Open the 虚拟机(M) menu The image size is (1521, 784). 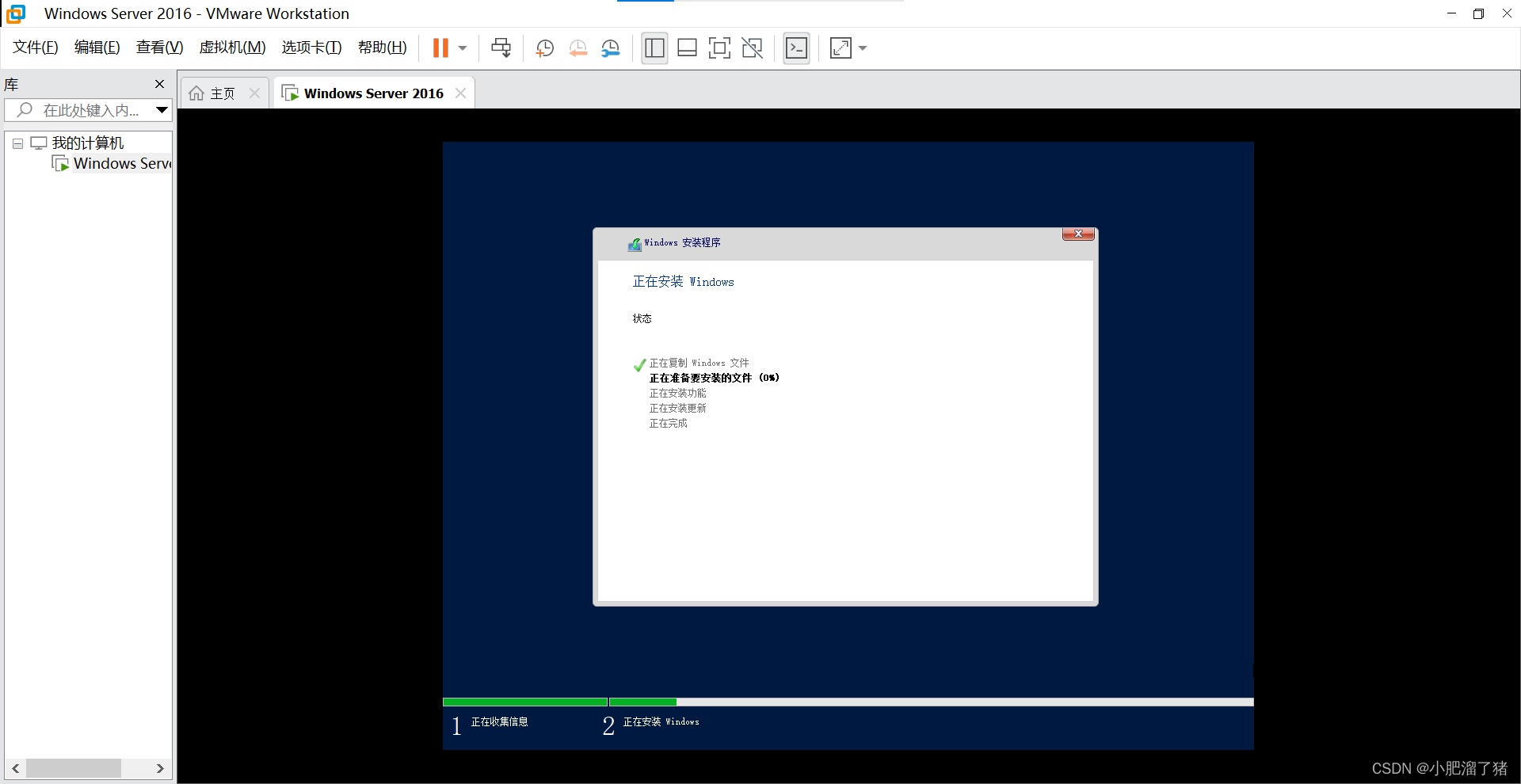(232, 48)
